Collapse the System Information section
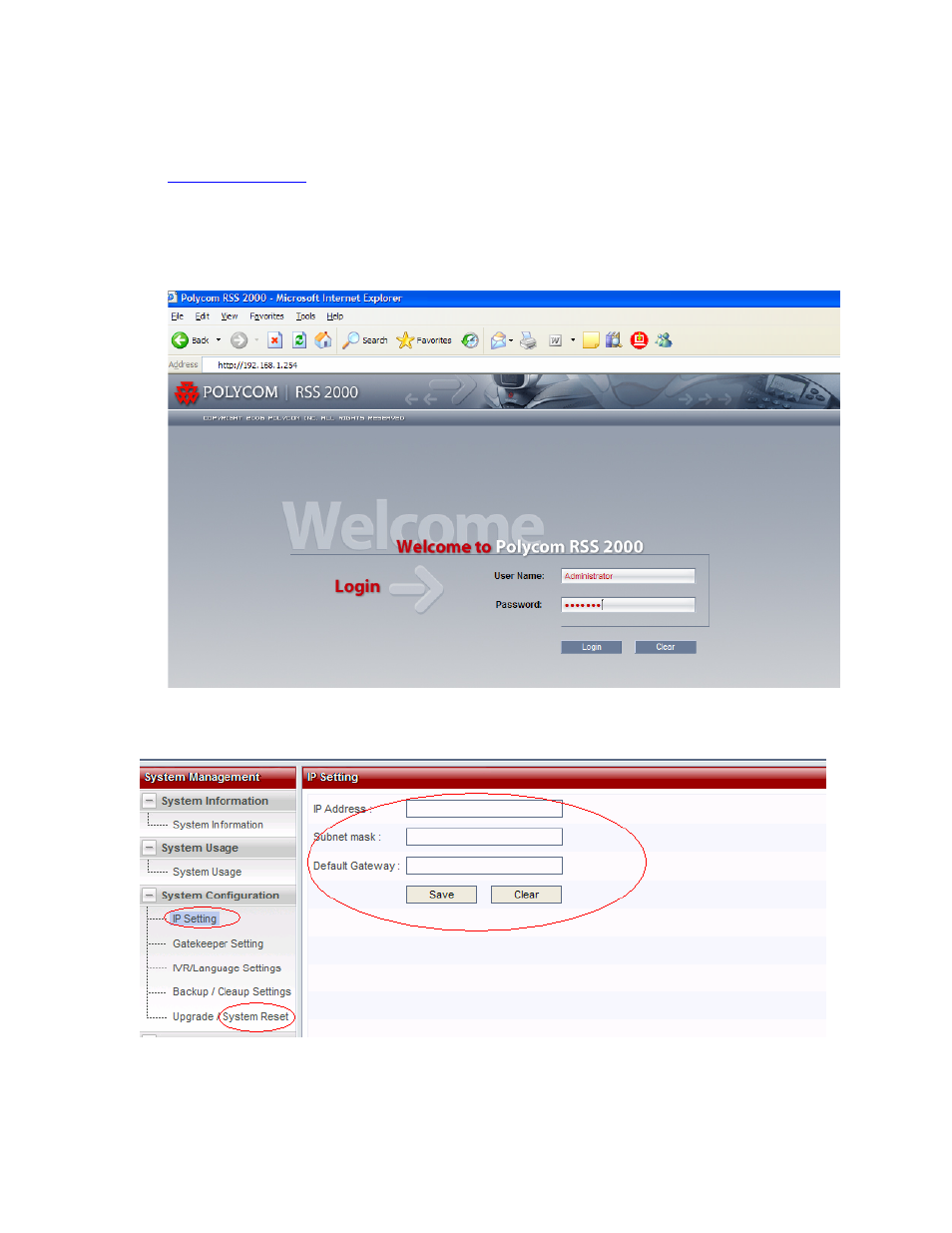 [150, 801]
